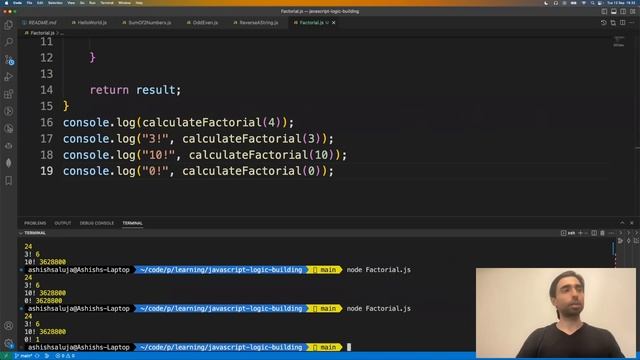Open the DEBUG CONSOLE panel tab
Image resolution: width=640 pixels, height=360 pixels.
click(97, 223)
